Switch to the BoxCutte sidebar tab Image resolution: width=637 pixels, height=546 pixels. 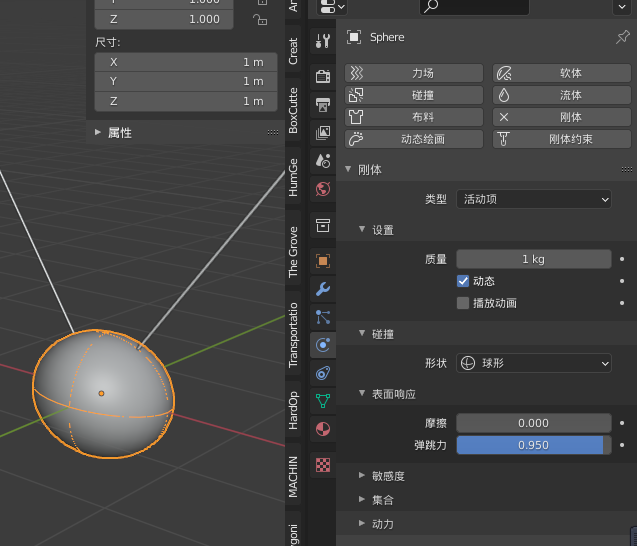(x=293, y=110)
